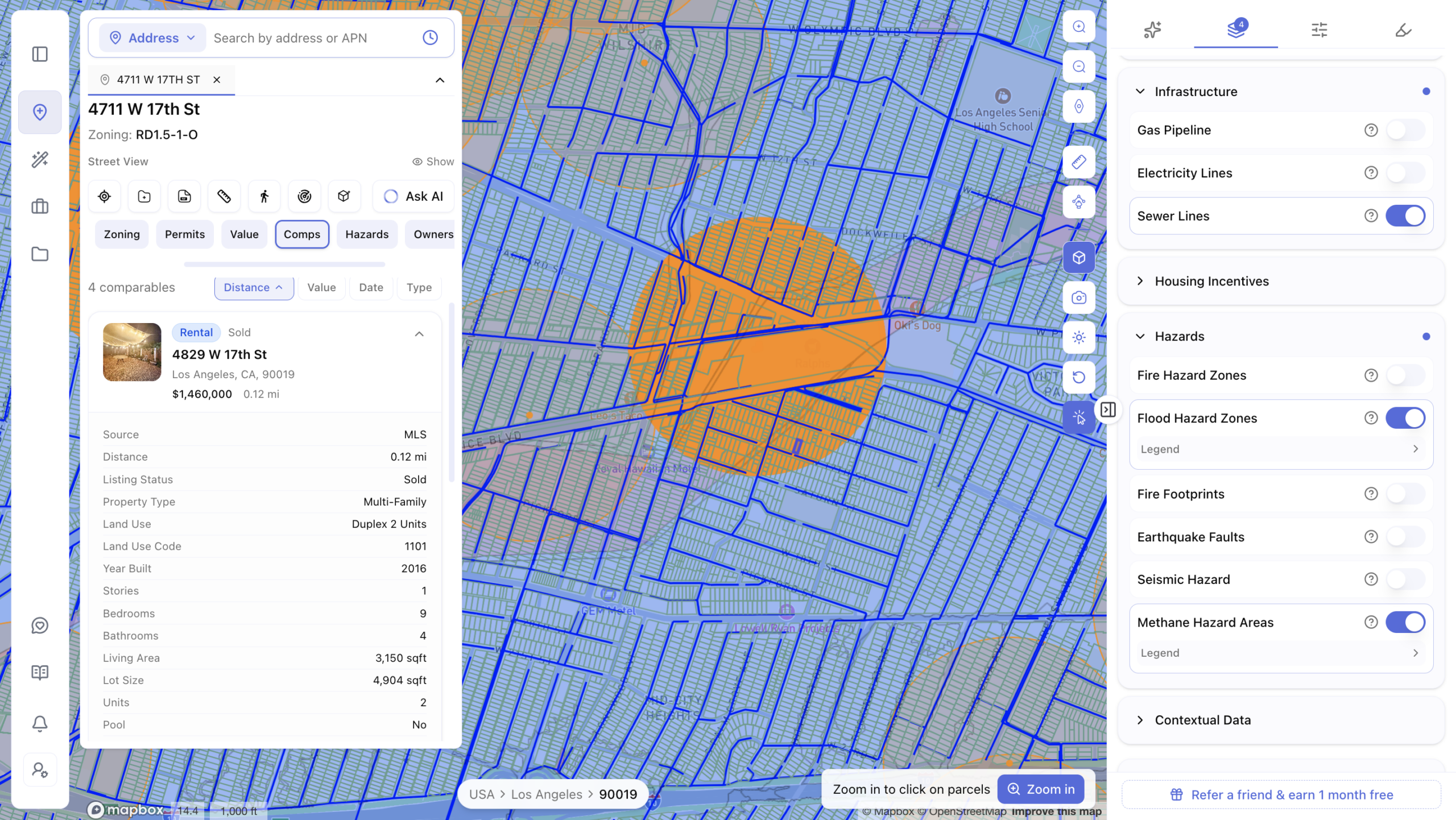Viewport: 1456px width, 820px height.
Task: Expand the Housing Incentives section
Action: click(x=1140, y=281)
